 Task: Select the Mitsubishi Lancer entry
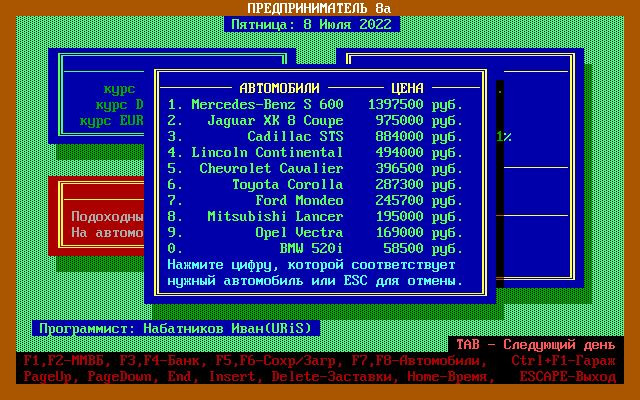tap(315, 216)
